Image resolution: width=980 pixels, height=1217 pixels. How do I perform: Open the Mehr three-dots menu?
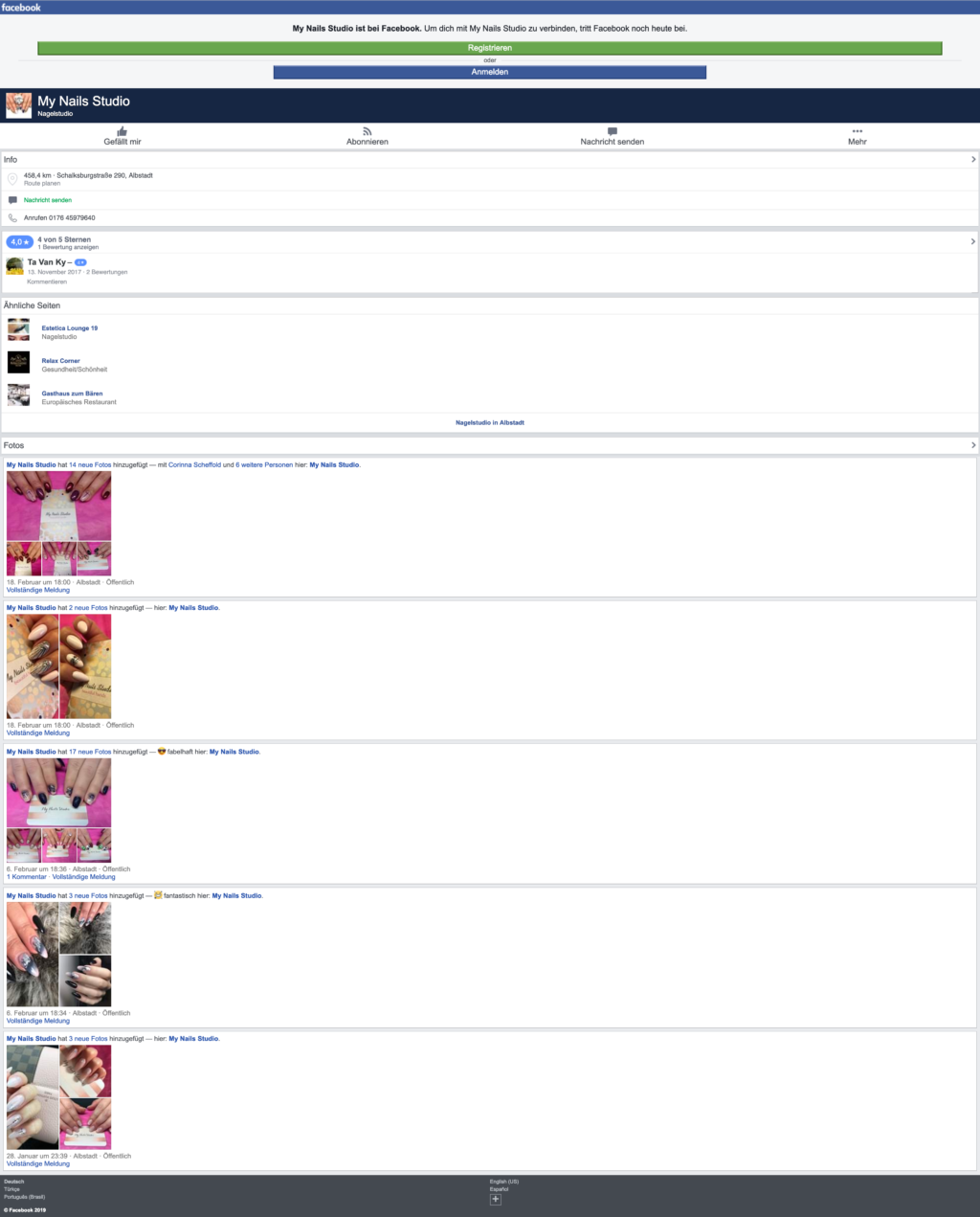coord(857,131)
